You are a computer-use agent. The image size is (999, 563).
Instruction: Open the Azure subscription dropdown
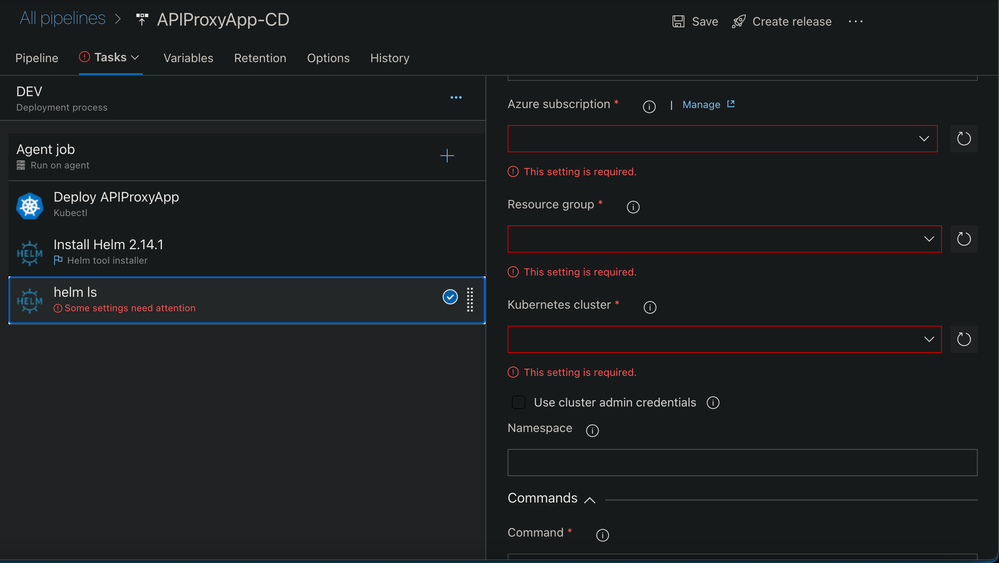(x=722, y=139)
